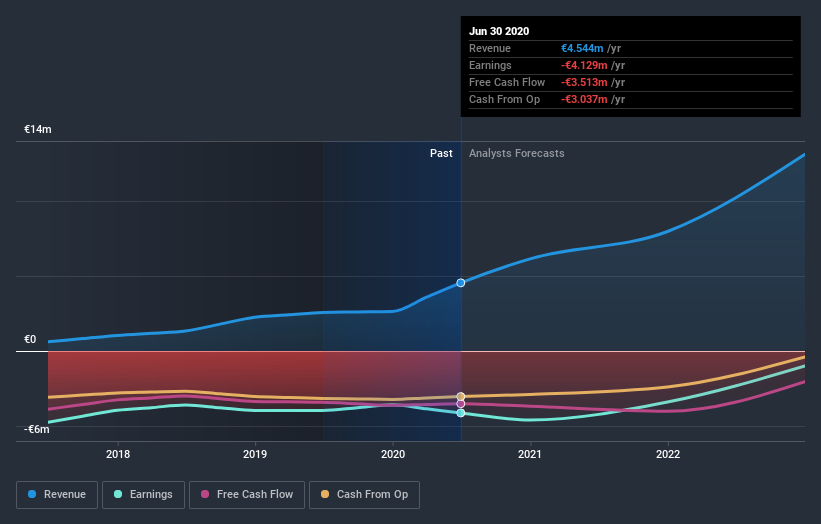Viewport: 821px width, 524px height.
Task: Click the €14m y-axis label
Action: (x=38, y=129)
